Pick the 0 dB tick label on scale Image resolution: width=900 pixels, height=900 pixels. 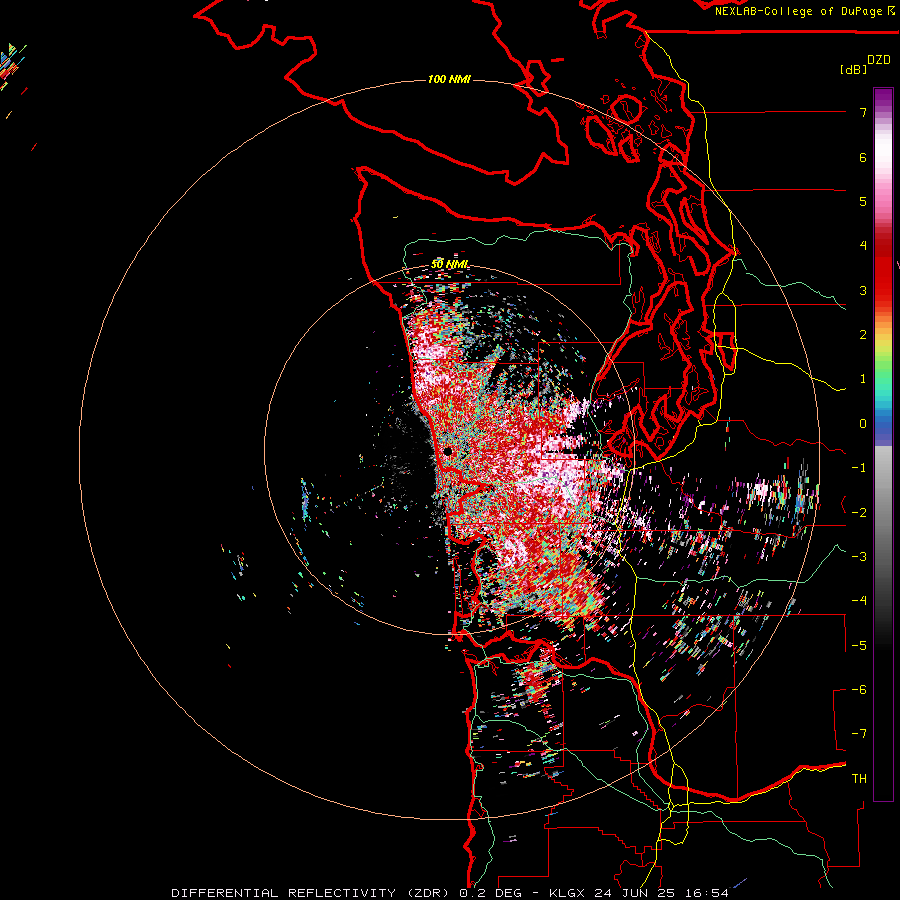click(863, 424)
